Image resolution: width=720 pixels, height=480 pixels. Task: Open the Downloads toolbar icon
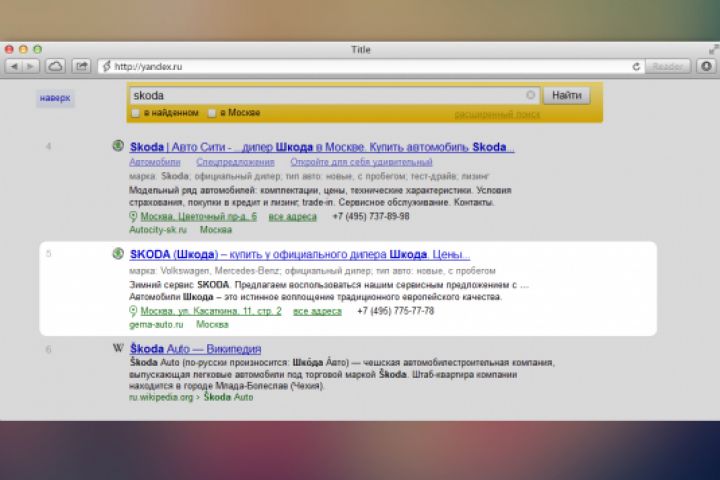tap(707, 66)
